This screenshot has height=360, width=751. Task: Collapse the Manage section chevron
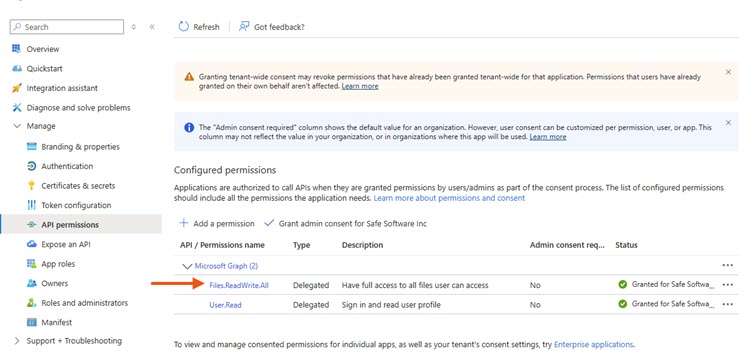point(17,126)
